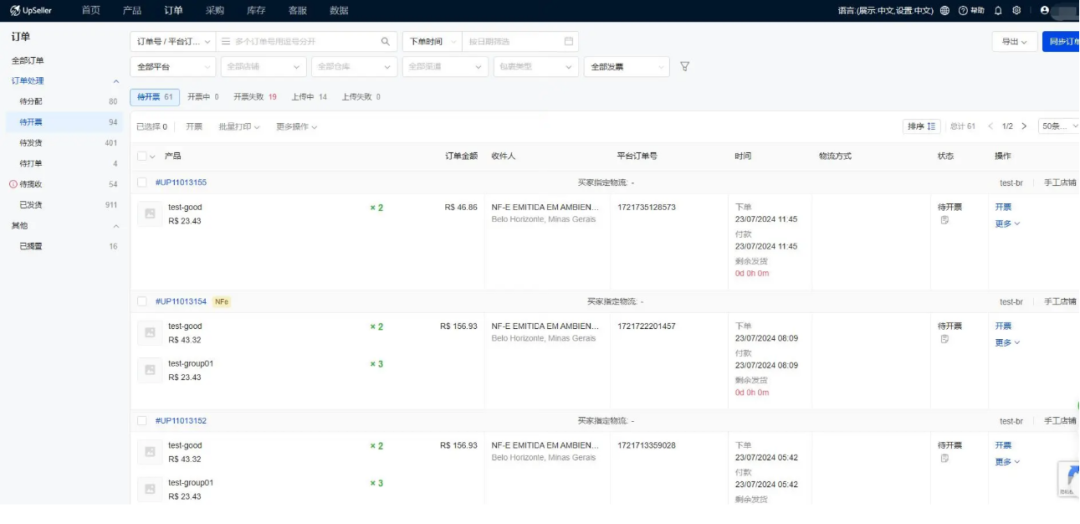Switch to the 开票失败 19 tab
Screen dimensions: 1080x524
coord(255,97)
